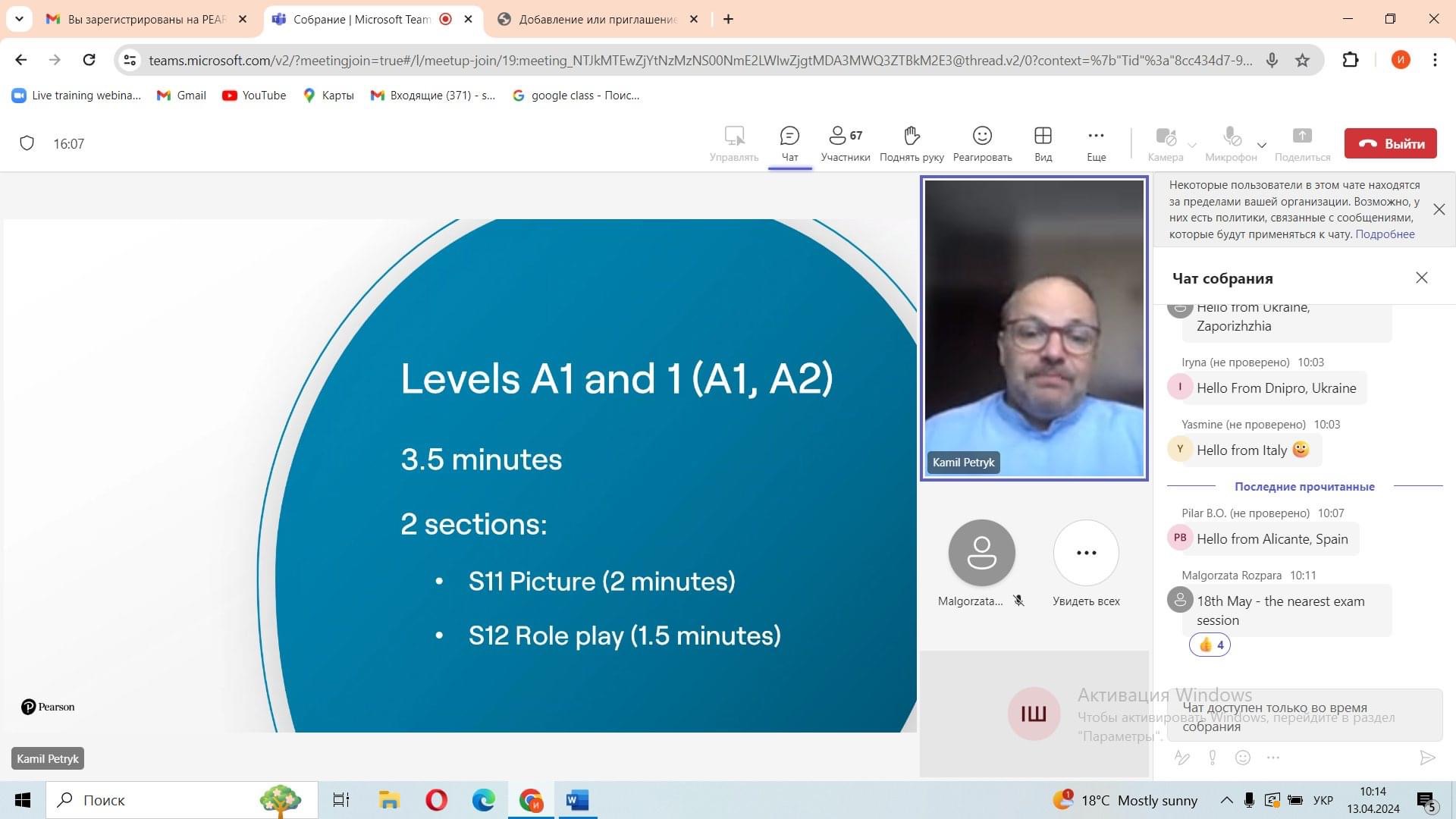Open the text format icon in chat

click(1181, 757)
